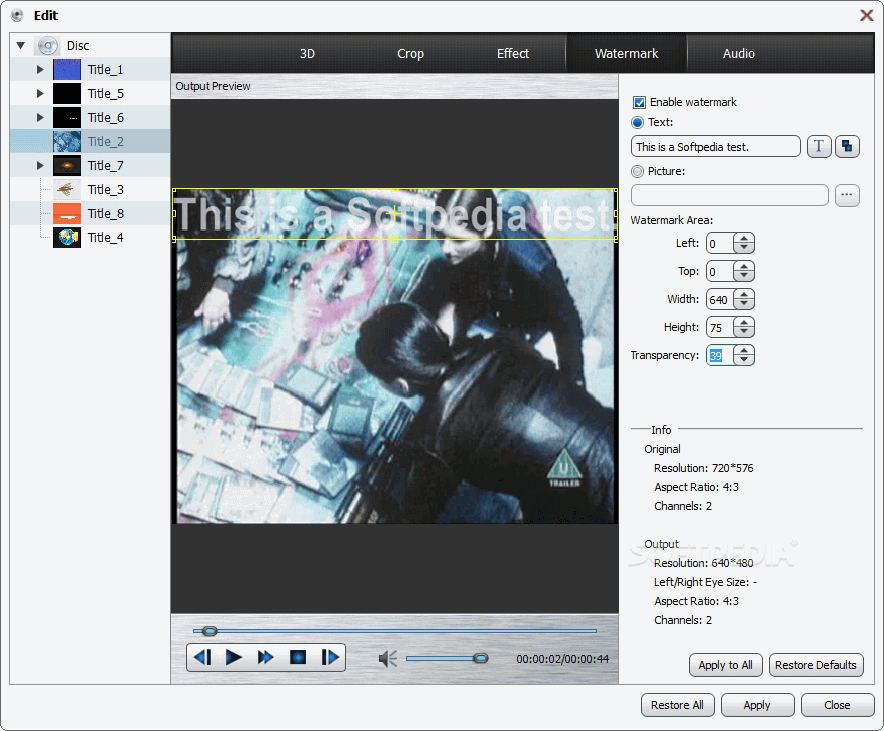Click the Disc icon in tree

(47, 46)
